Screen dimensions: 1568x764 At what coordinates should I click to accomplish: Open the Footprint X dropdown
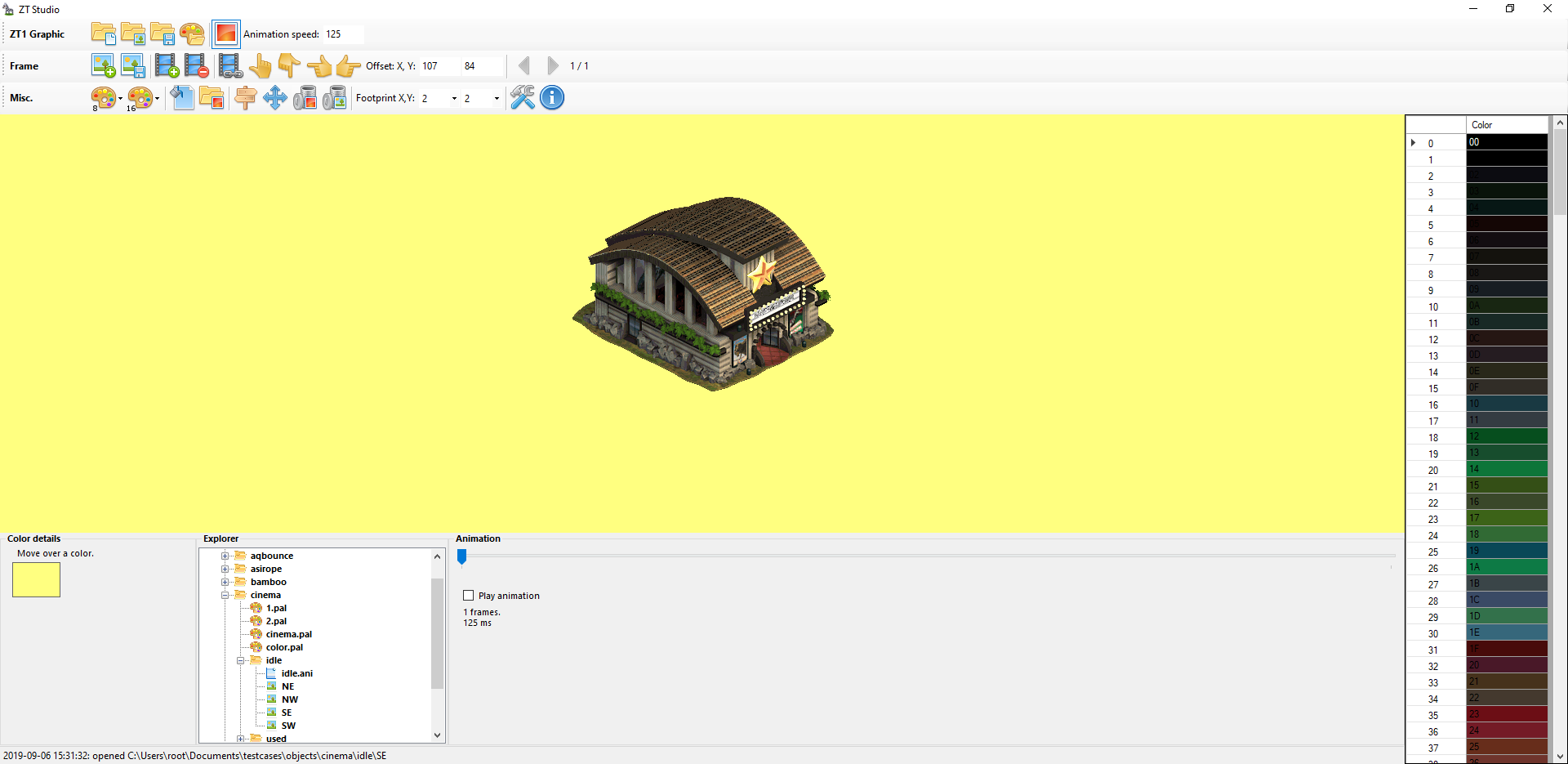point(454,98)
